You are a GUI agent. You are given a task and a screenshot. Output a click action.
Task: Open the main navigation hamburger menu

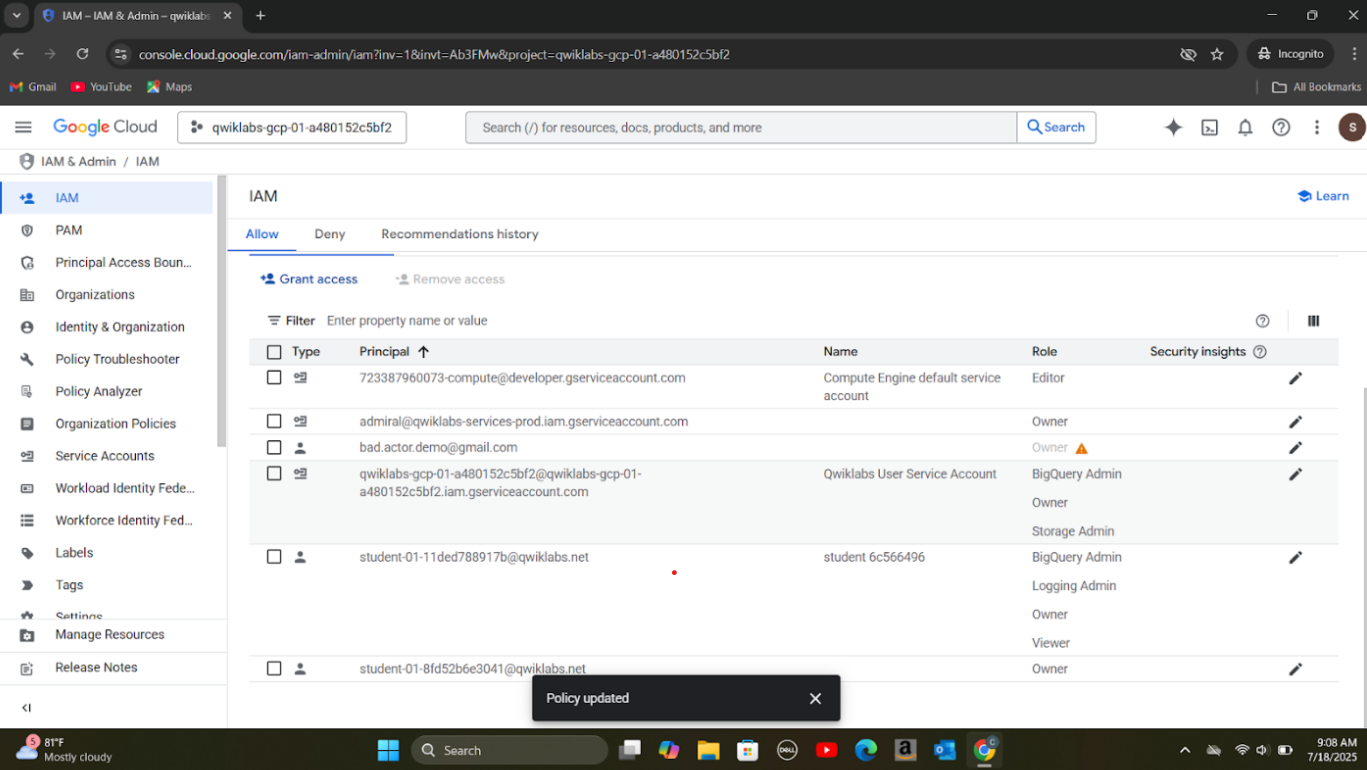click(x=23, y=127)
